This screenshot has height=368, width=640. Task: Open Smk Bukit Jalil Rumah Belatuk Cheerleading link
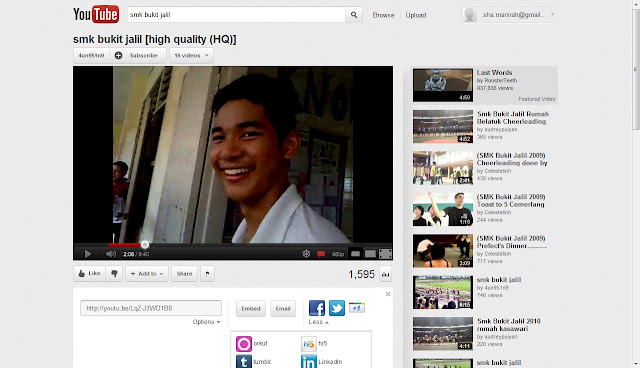pyautogui.click(x=513, y=117)
